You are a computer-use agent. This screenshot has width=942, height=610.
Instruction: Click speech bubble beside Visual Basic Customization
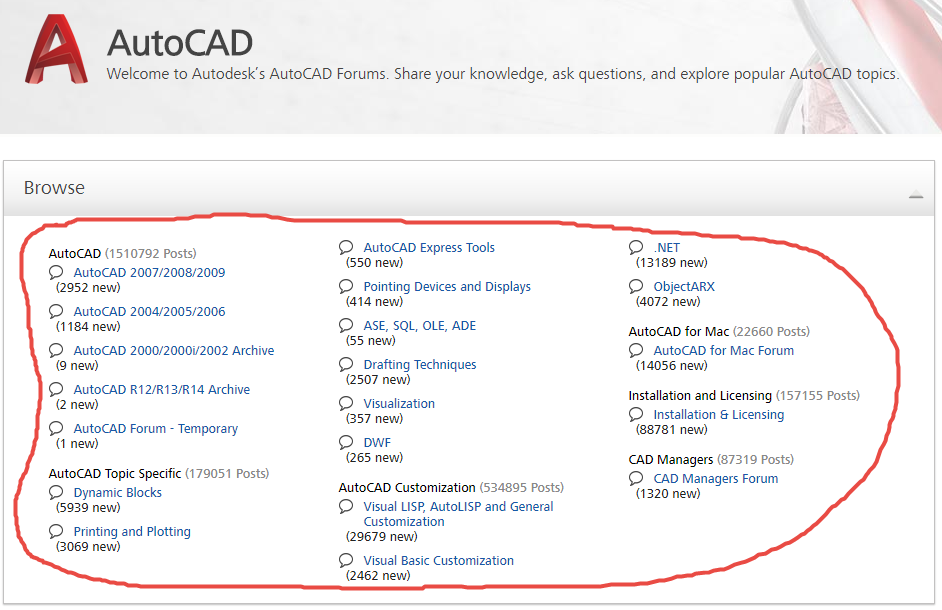pos(345,561)
